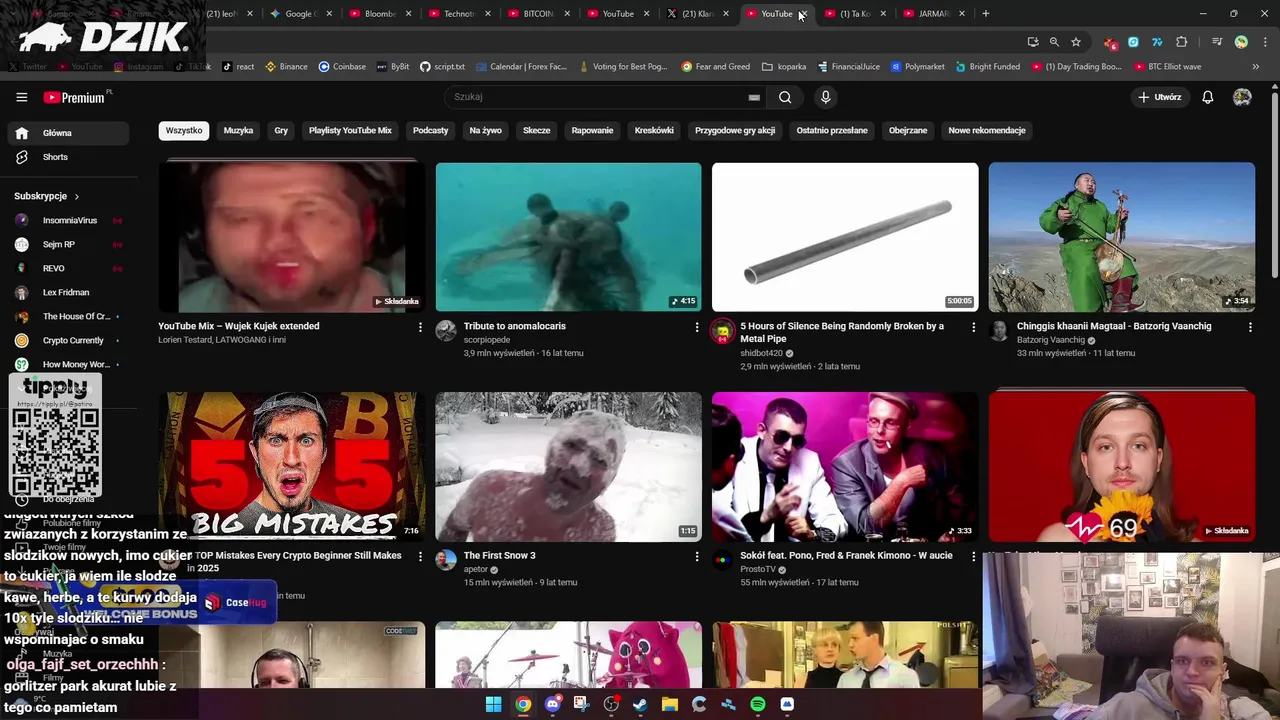Click the Utwórz create button

point(1160,97)
